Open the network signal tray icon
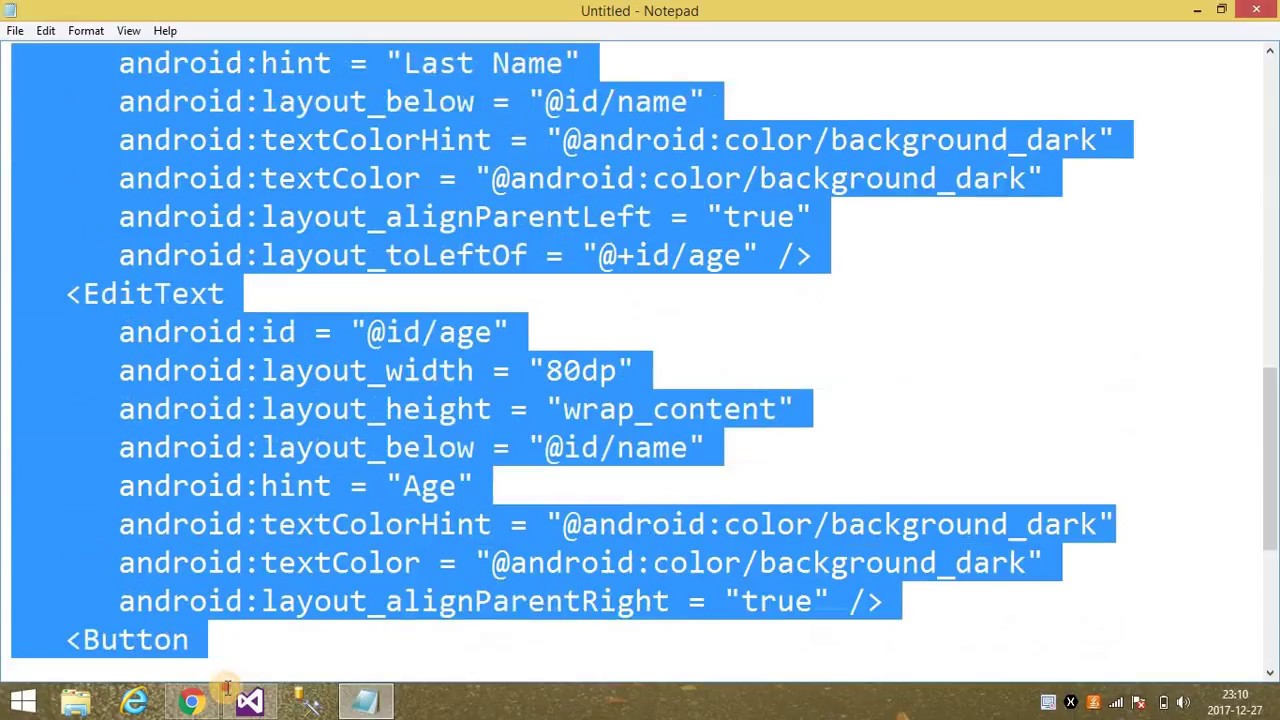The image size is (1280, 720). tap(1116, 703)
